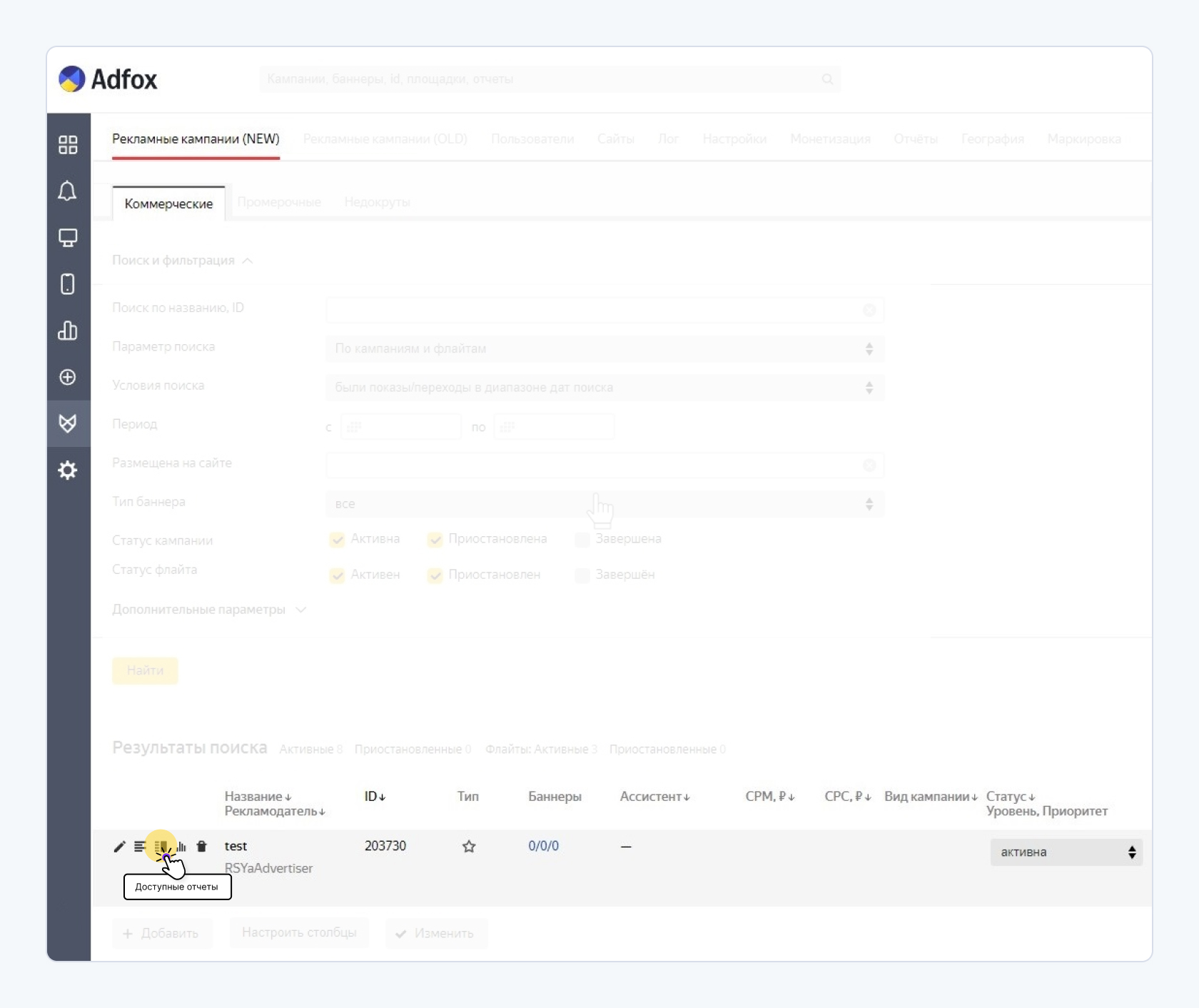Open the Настройки tab
This screenshot has height=1008, width=1199.
tap(734, 139)
